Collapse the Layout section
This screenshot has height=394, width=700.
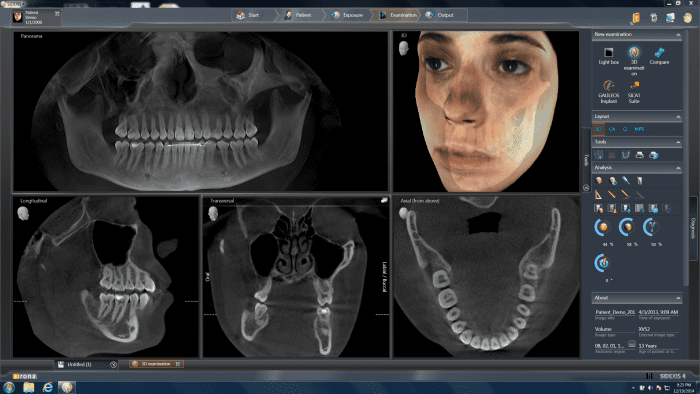[x=678, y=116]
